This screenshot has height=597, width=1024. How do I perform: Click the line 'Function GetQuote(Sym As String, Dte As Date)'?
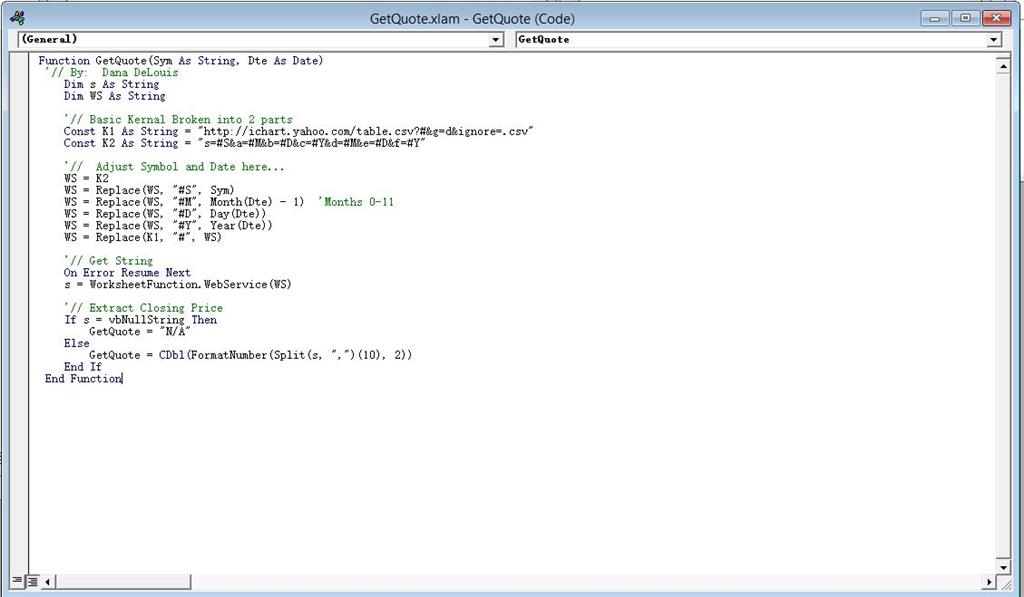[181, 61]
